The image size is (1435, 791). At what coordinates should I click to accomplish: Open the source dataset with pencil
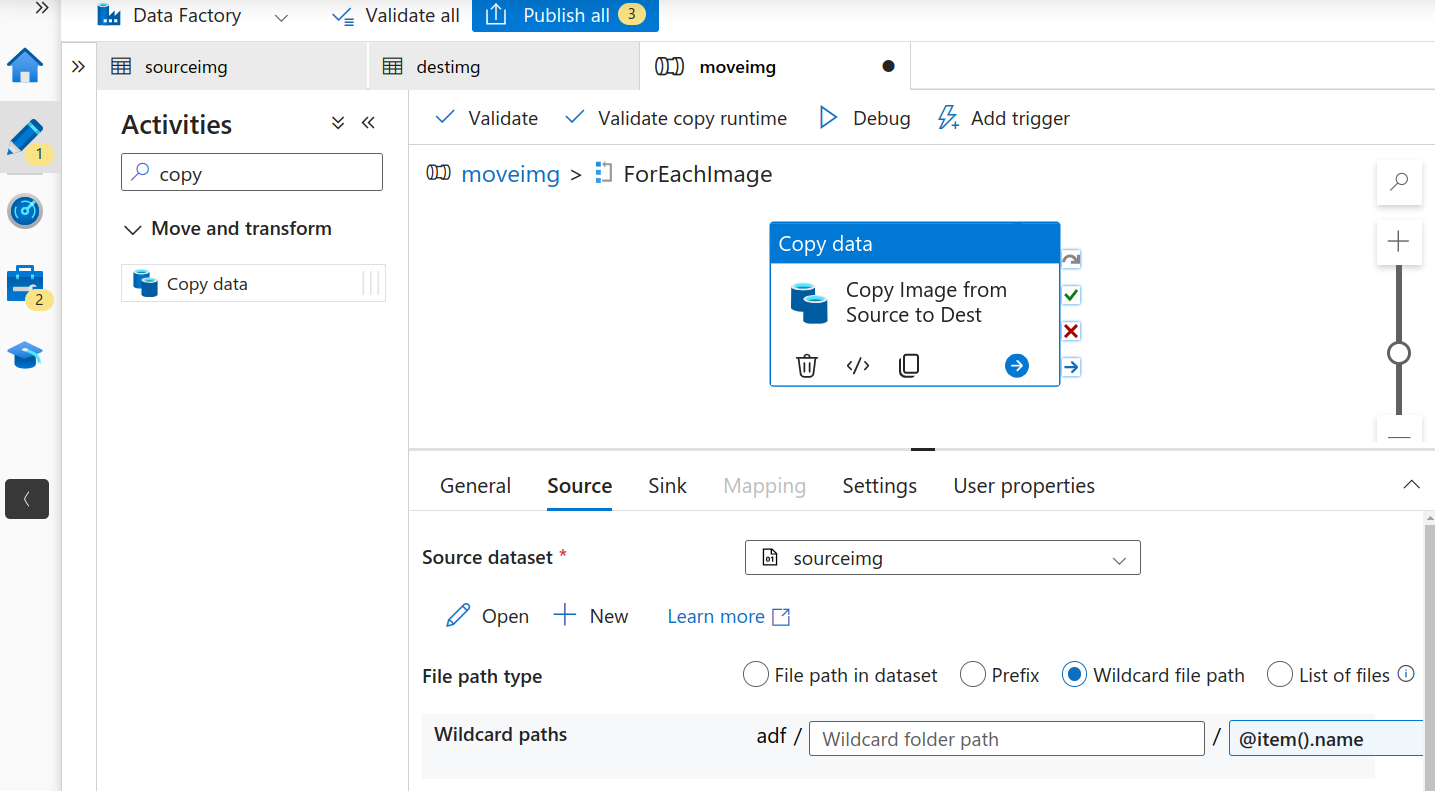(x=487, y=616)
